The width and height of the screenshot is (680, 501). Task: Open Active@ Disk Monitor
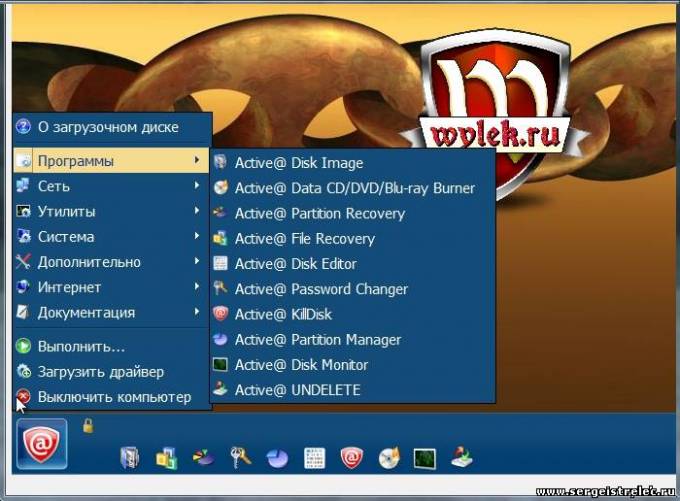click(x=353, y=364)
